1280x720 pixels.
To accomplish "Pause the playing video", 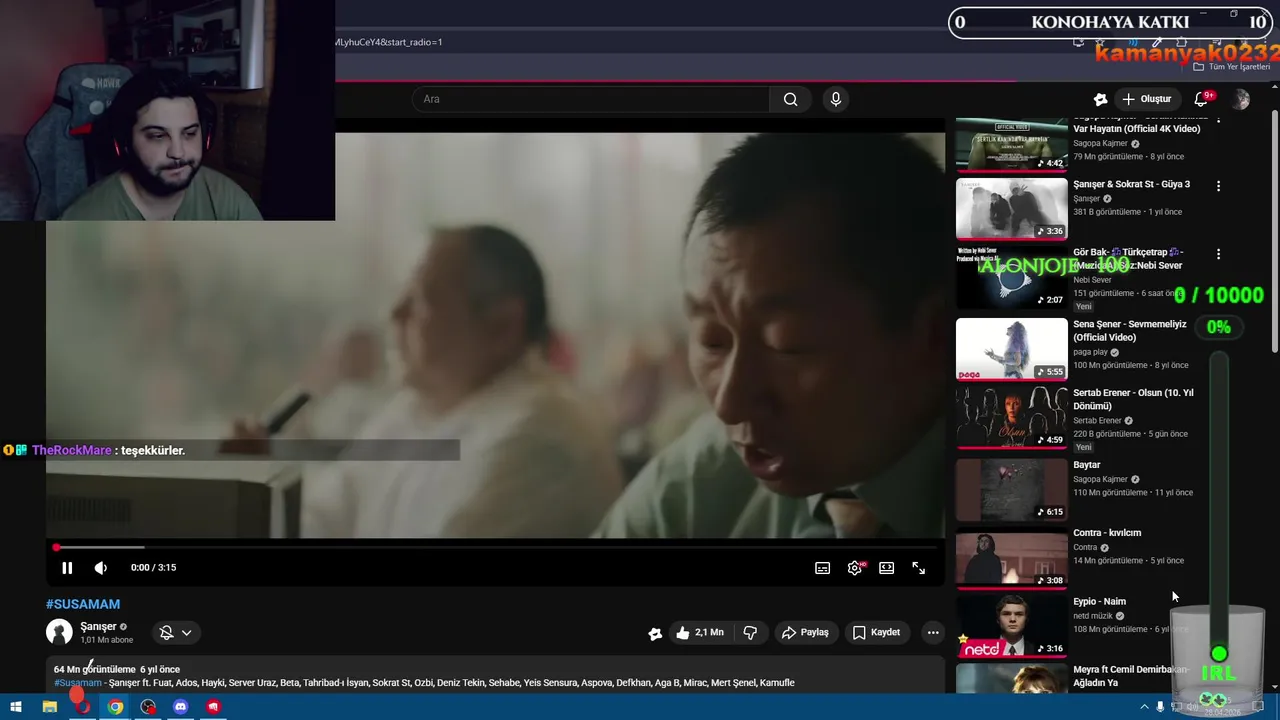I will pyautogui.click(x=67, y=568).
